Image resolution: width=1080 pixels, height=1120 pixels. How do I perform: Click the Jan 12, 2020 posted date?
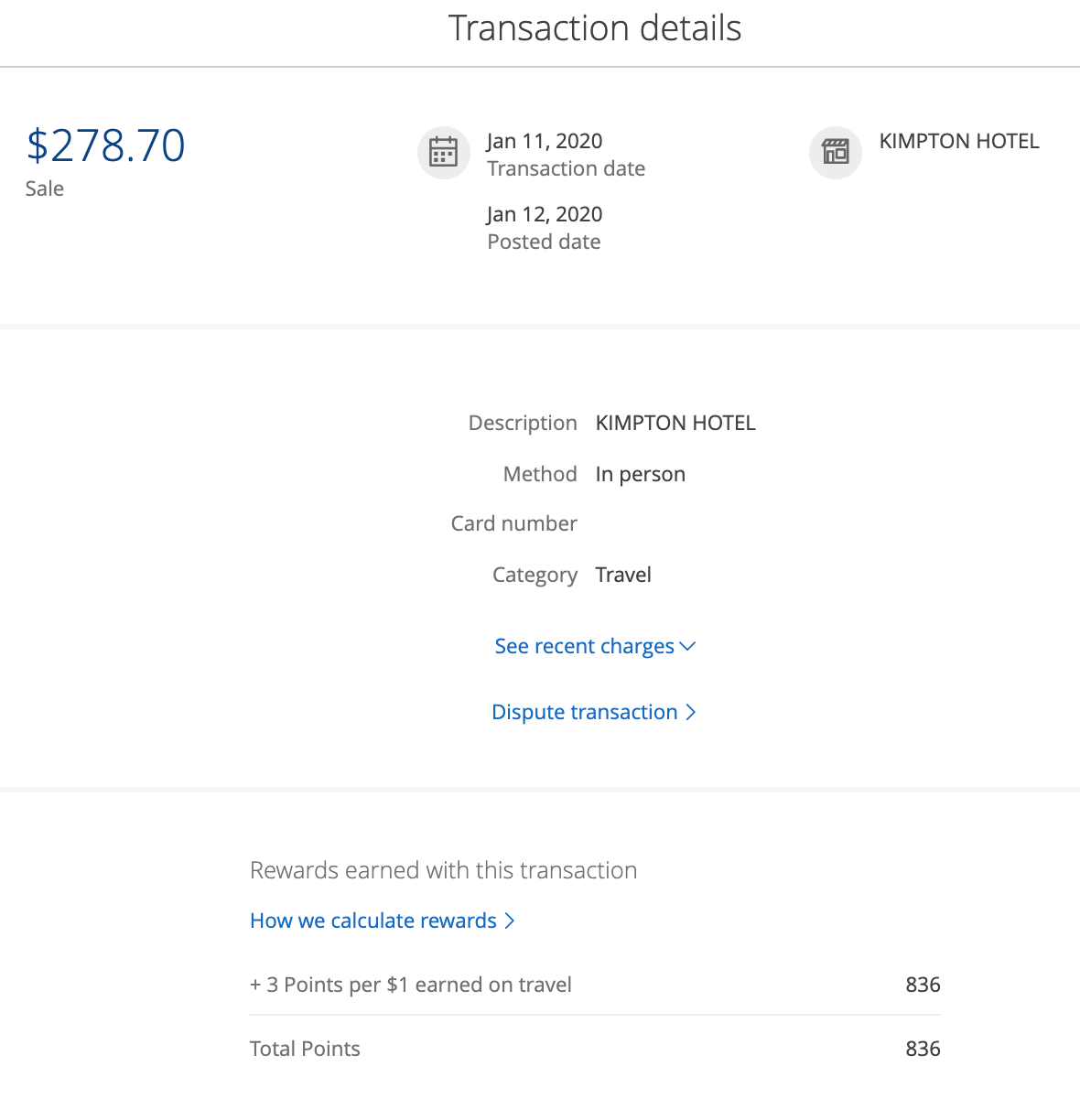point(545,214)
